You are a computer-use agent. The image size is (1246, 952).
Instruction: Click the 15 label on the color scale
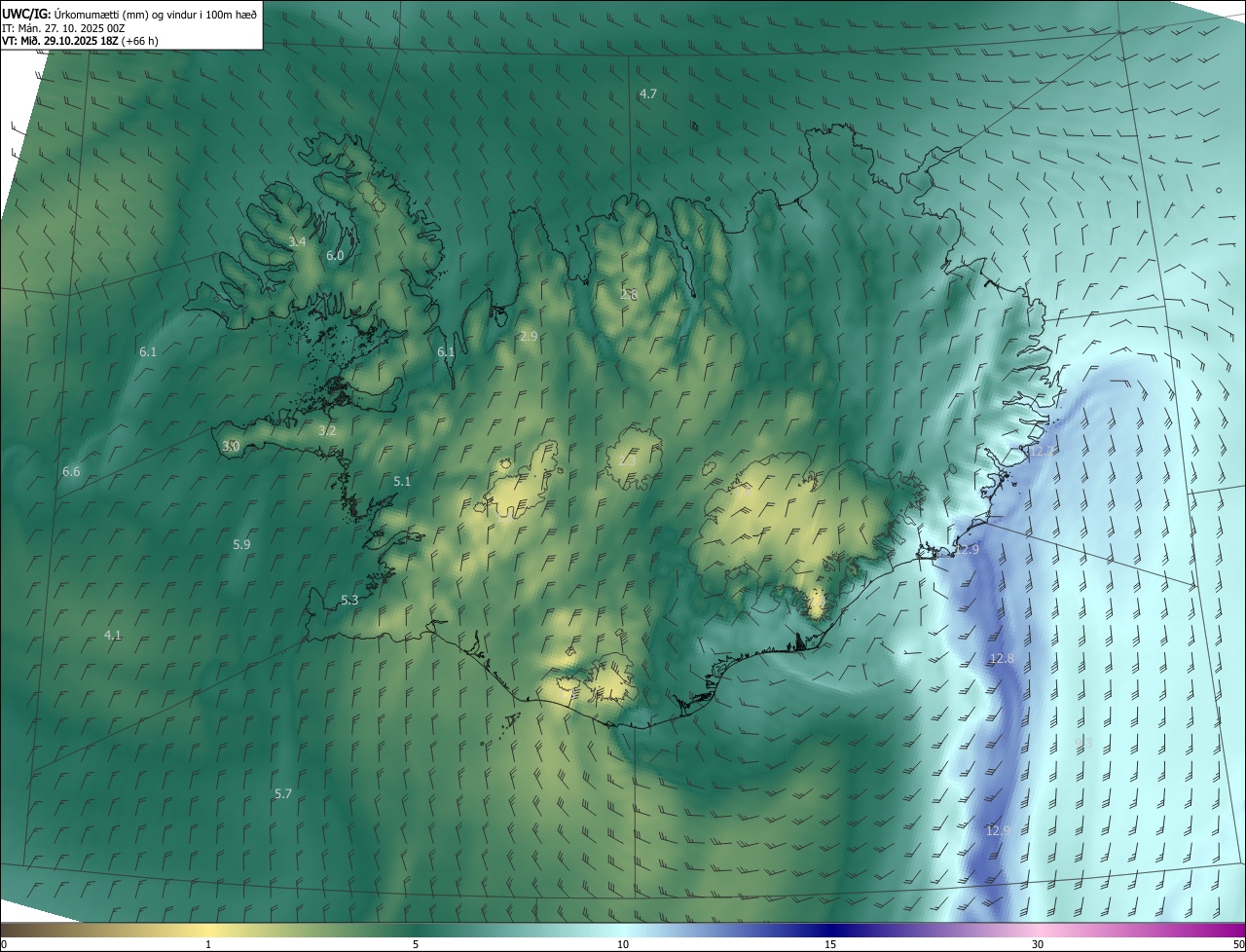click(830, 944)
